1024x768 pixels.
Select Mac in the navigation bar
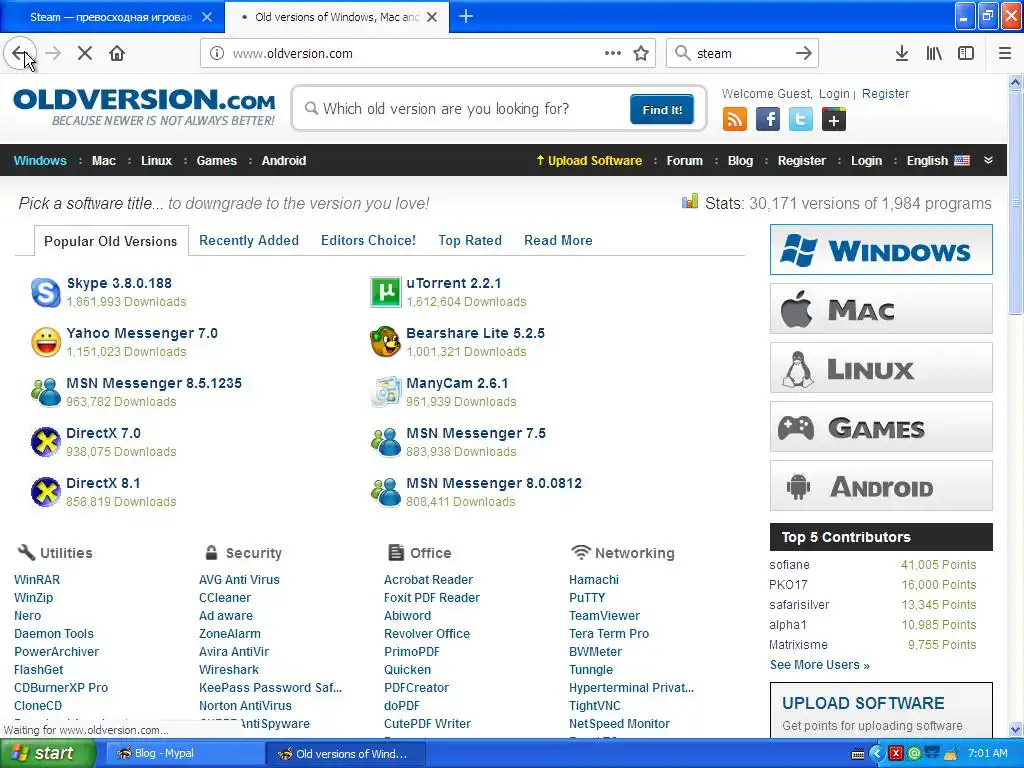click(104, 161)
